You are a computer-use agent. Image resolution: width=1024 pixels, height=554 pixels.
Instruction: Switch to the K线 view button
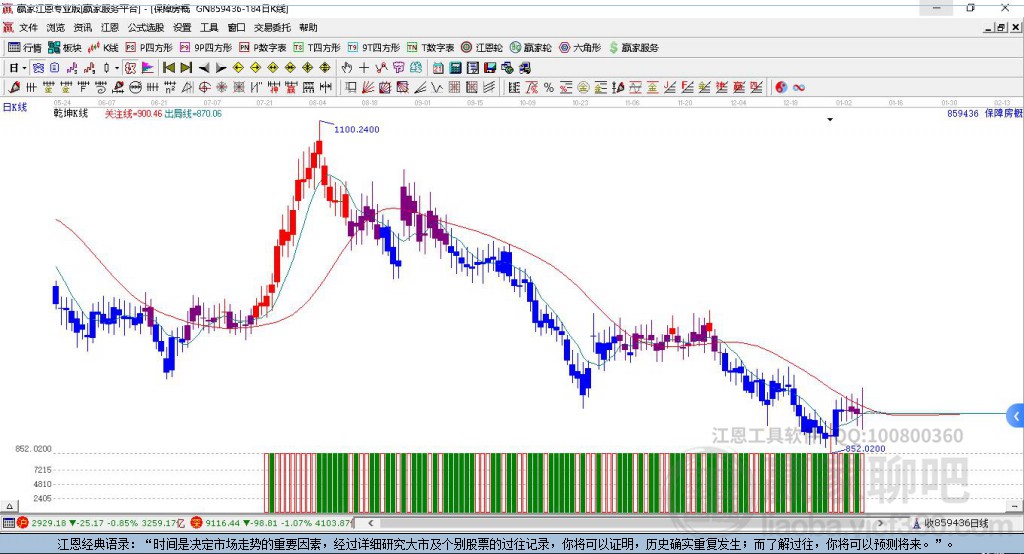[104, 47]
